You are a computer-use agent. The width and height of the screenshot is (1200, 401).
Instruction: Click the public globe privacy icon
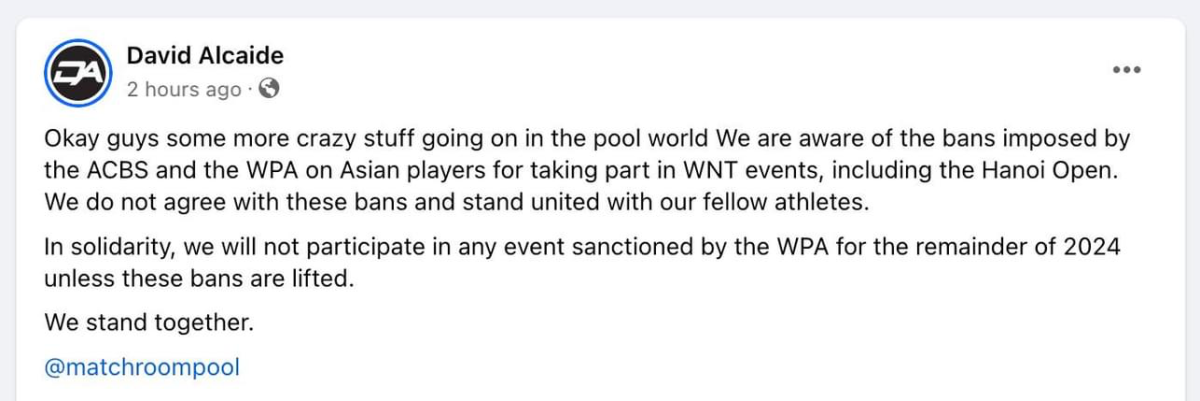click(268, 89)
